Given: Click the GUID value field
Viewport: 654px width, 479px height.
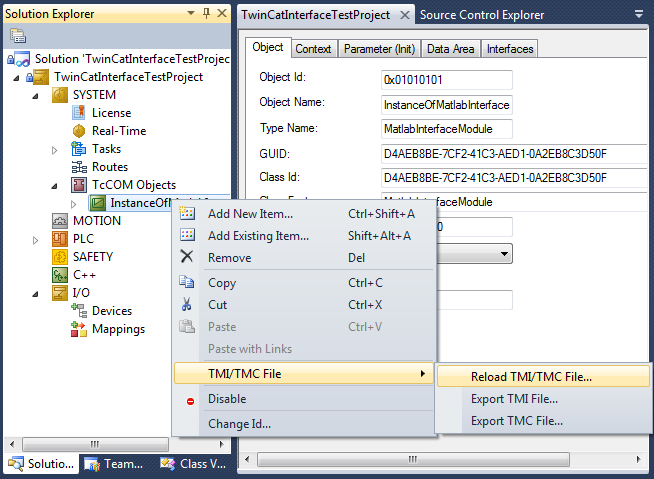Looking at the screenshot, I should [x=514, y=154].
